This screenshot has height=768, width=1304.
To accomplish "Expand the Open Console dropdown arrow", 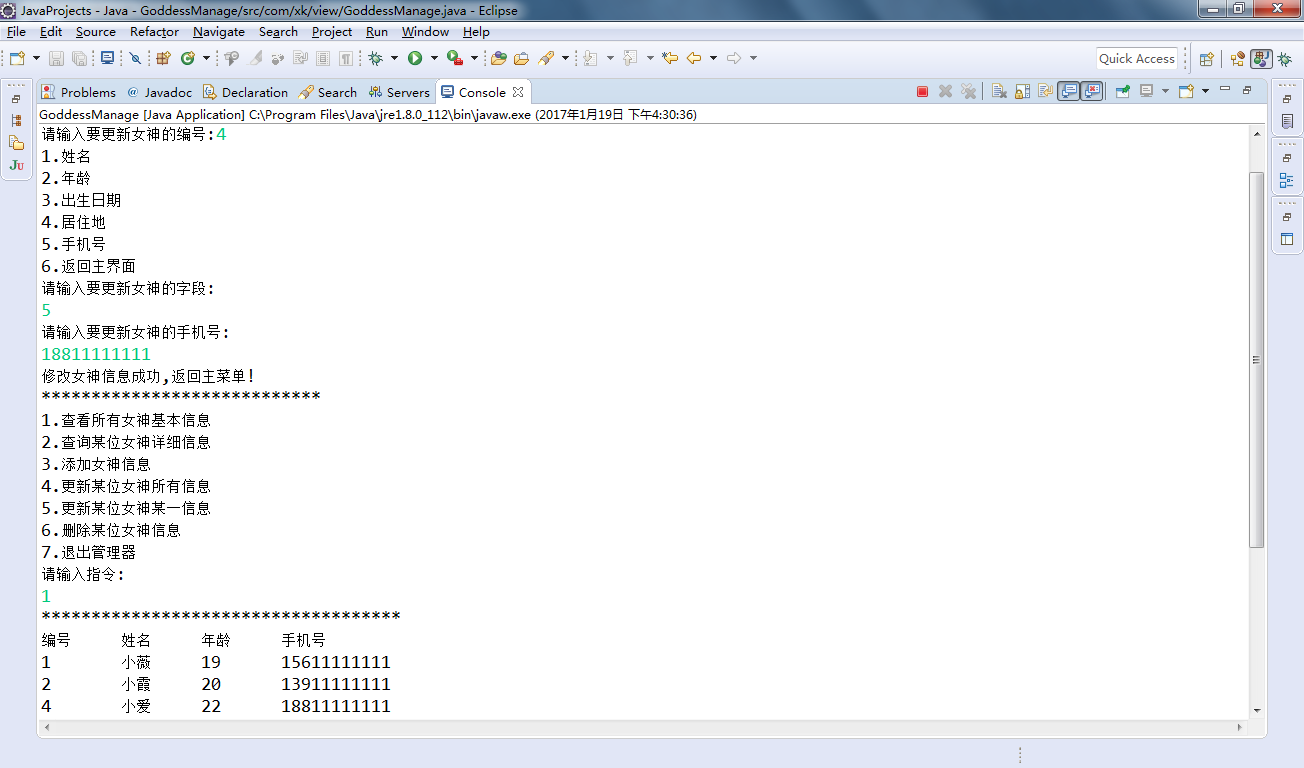I will point(1205,91).
